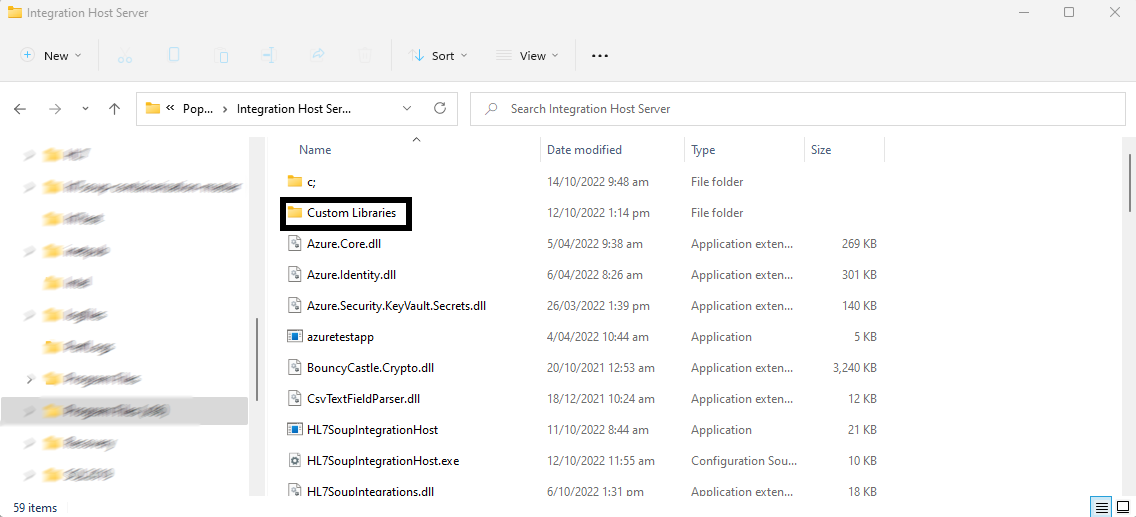Click the Share icon in toolbar
The width and height of the screenshot is (1136, 517).
(317, 55)
